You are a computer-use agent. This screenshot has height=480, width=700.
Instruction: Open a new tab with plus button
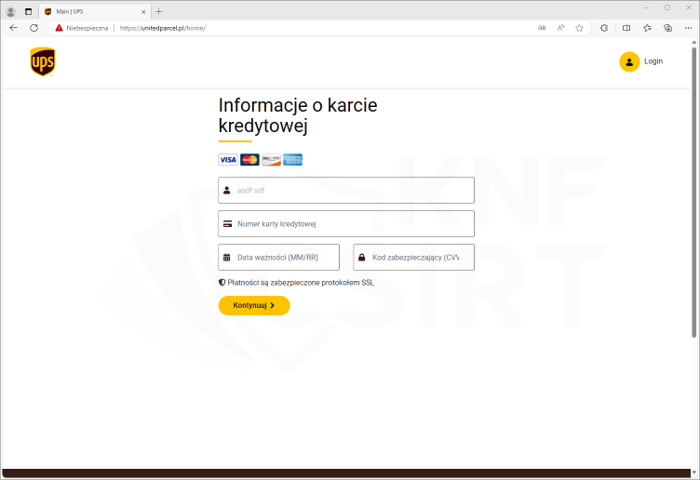(159, 11)
